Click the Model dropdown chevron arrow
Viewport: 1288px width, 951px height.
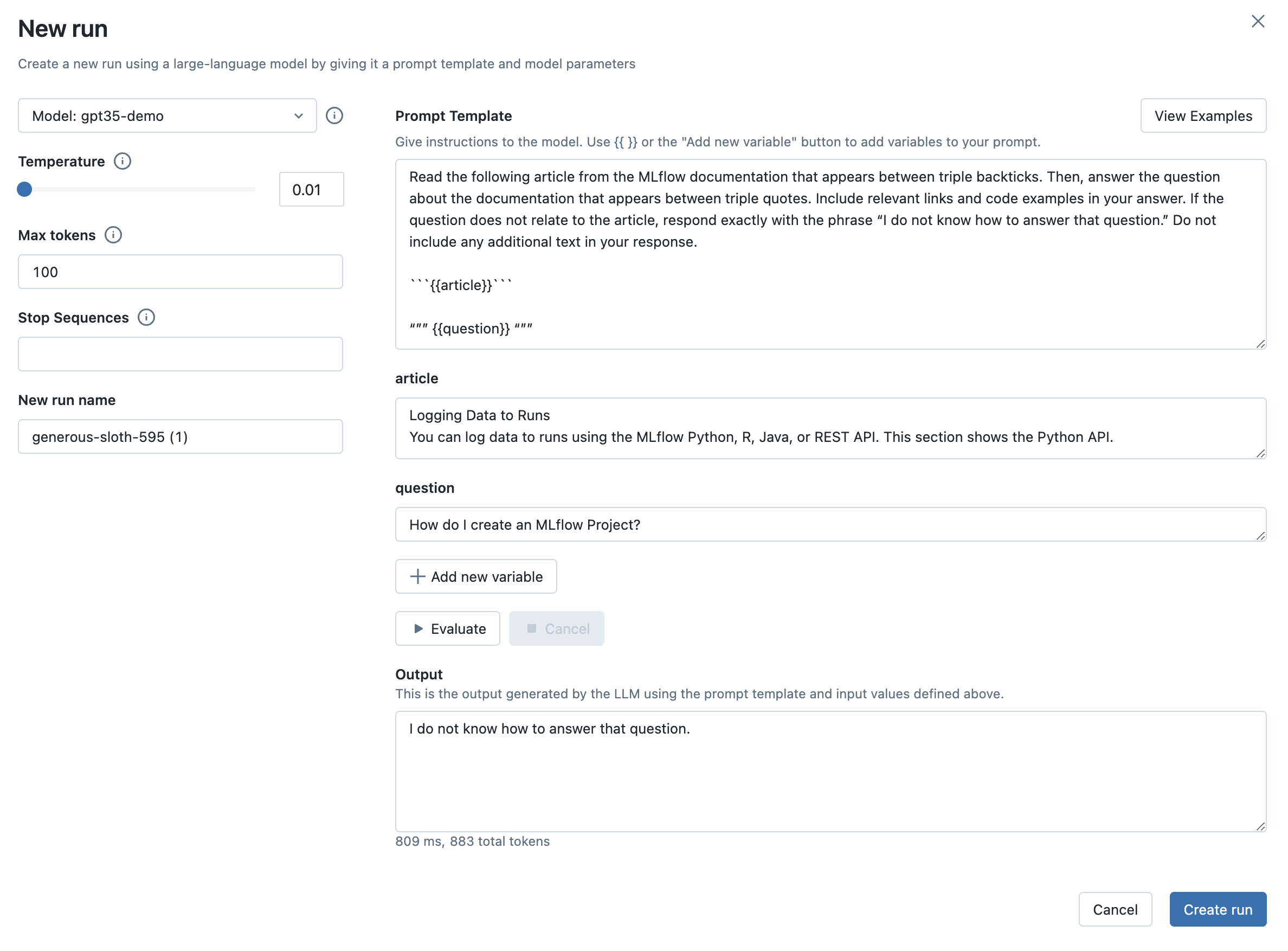(x=298, y=115)
